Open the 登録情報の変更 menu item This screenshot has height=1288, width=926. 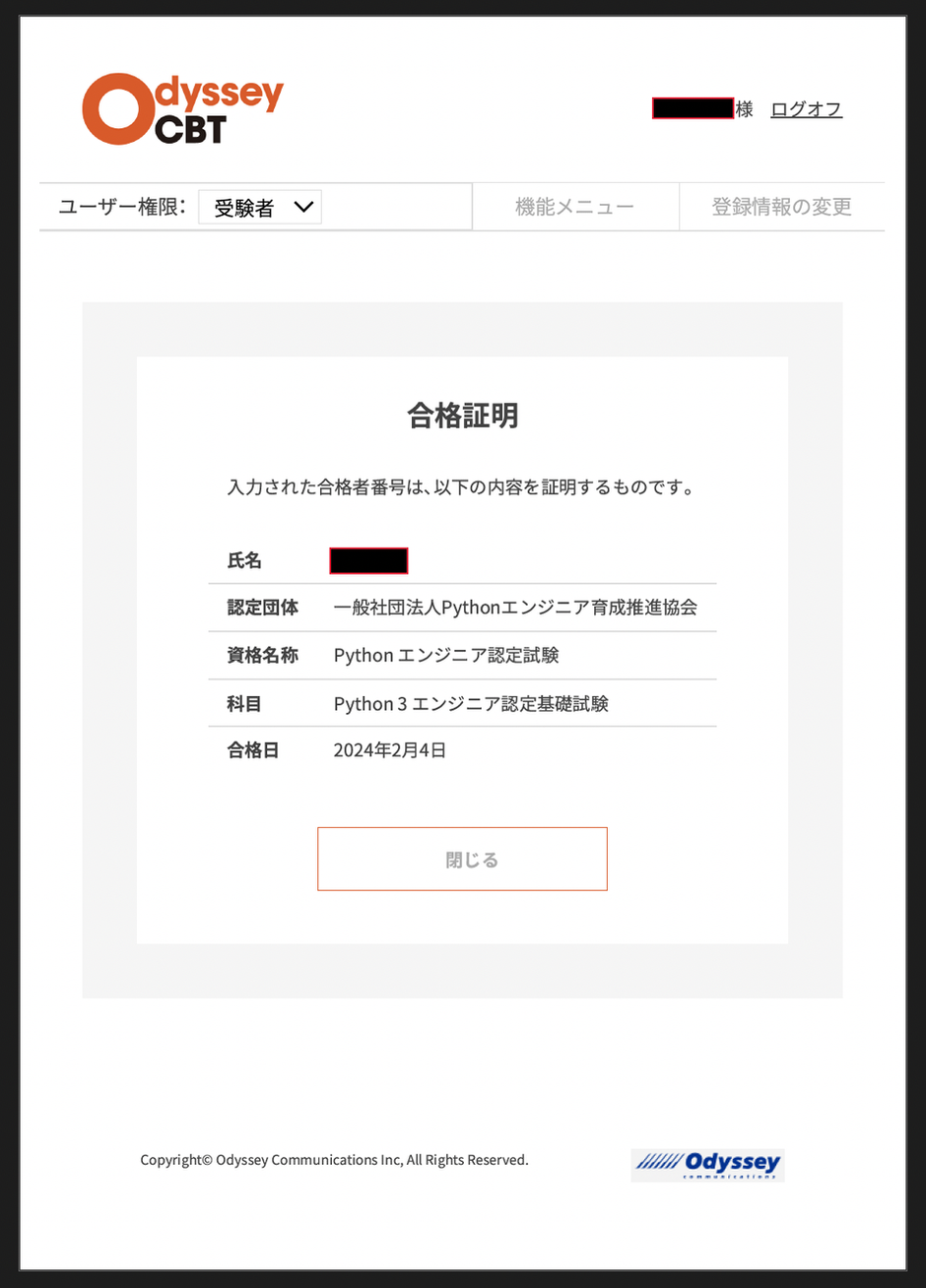(x=782, y=207)
